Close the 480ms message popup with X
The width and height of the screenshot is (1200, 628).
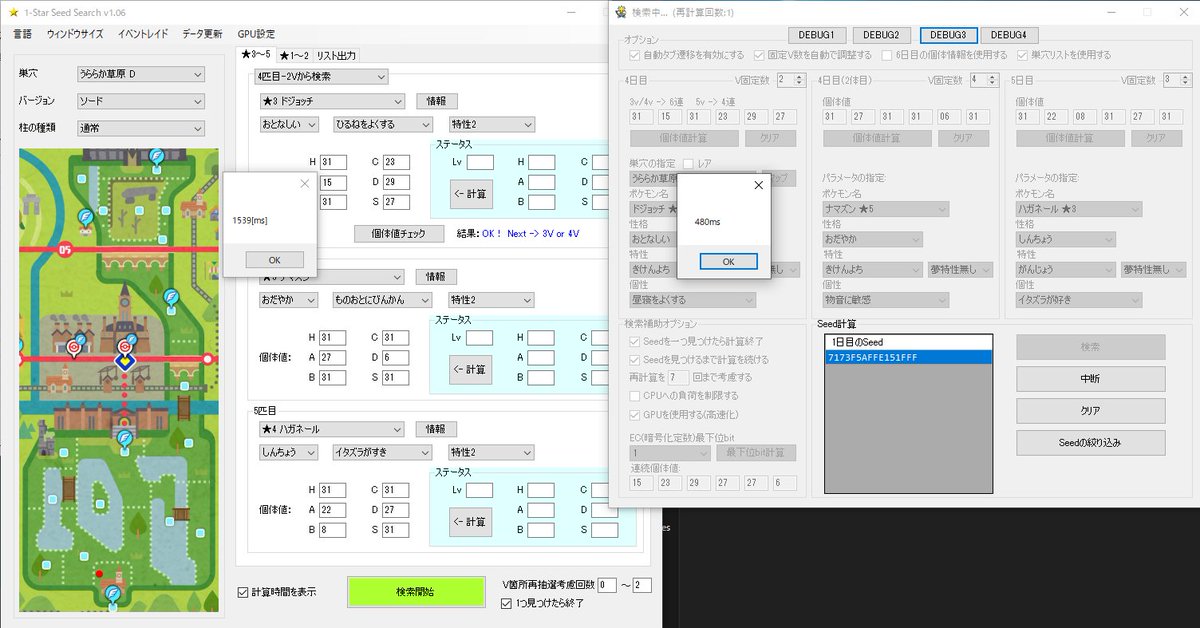[757, 185]
